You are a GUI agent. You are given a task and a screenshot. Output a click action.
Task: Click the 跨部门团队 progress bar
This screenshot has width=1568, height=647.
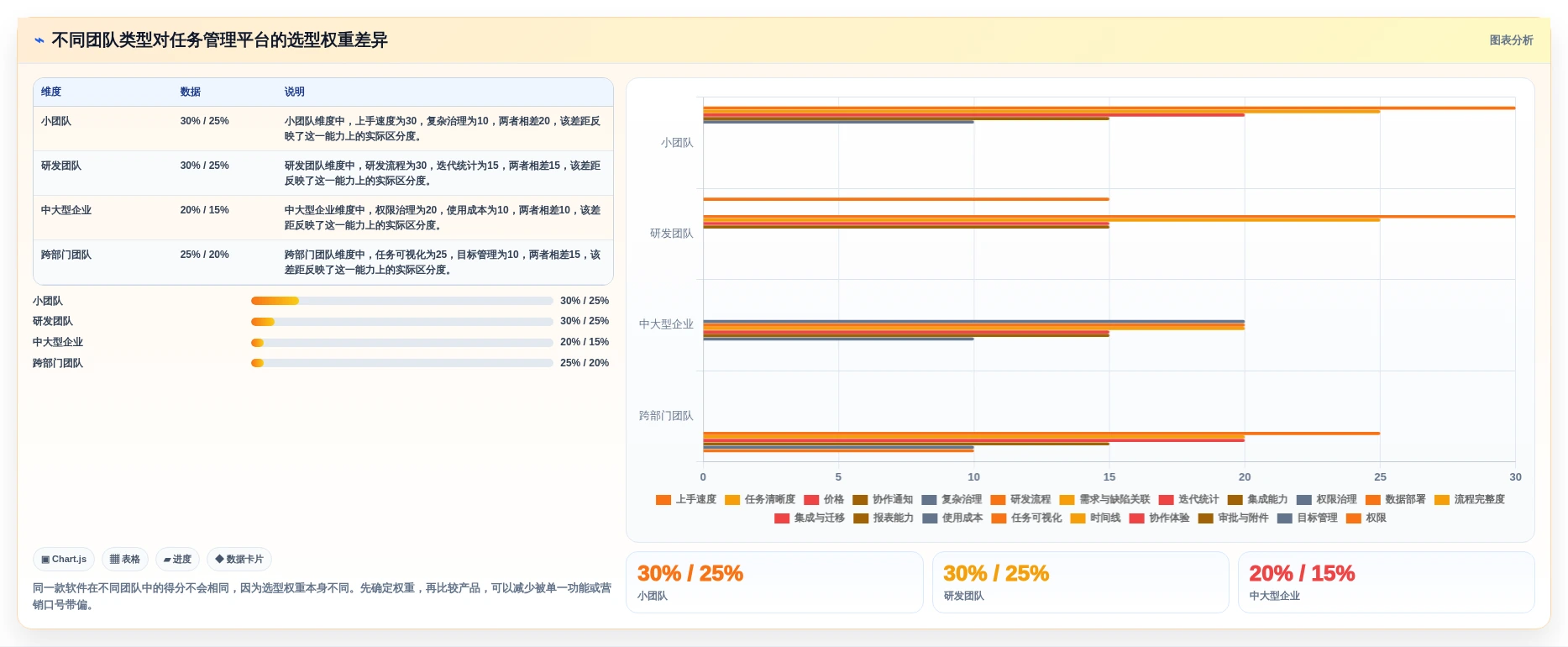pos(402,363)
